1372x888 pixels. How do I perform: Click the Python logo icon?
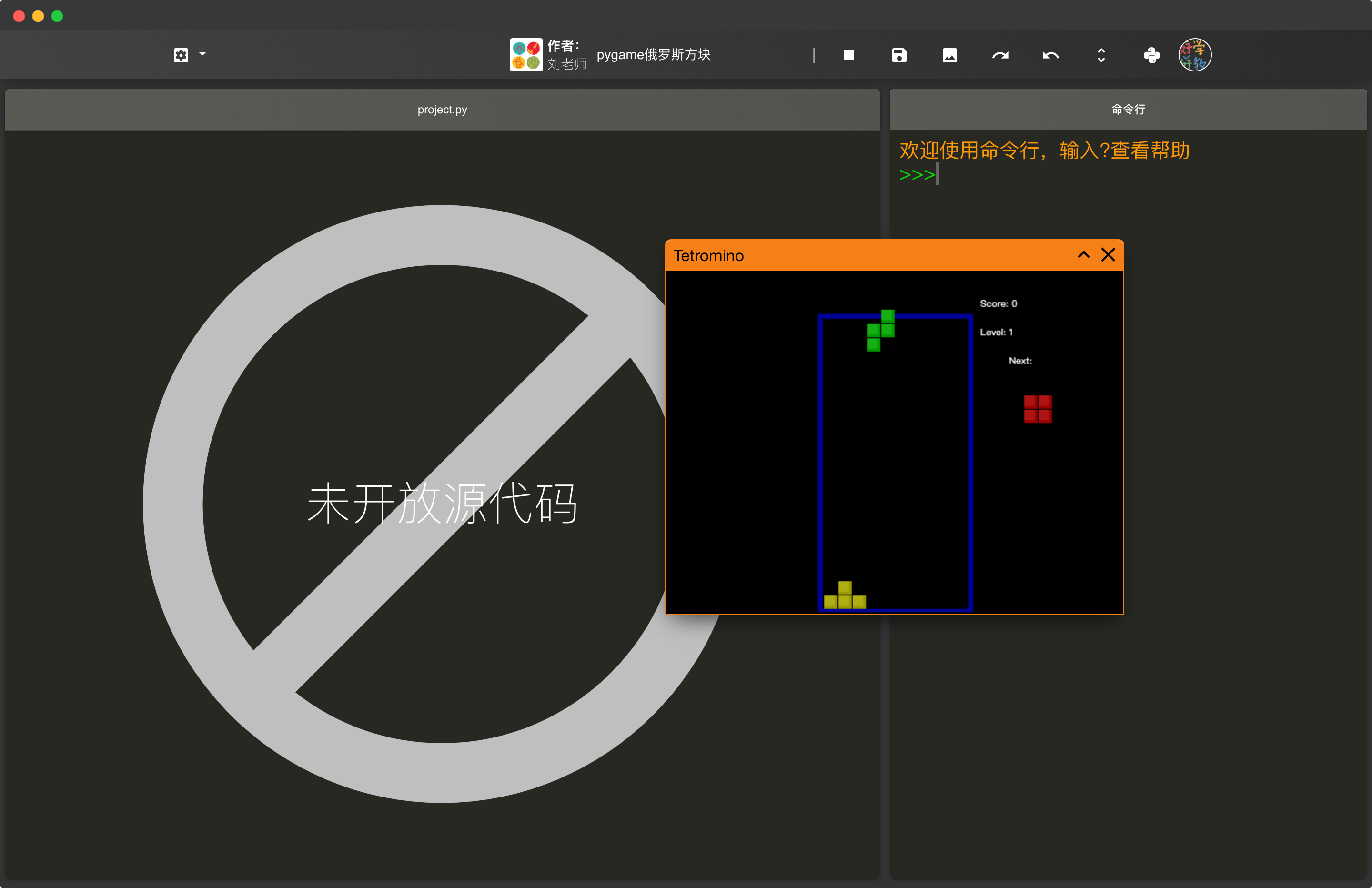1151,55
